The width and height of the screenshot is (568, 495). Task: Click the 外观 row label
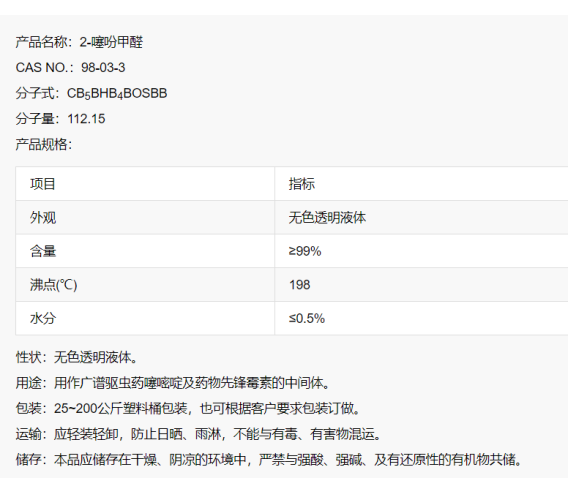click(145, 217)
